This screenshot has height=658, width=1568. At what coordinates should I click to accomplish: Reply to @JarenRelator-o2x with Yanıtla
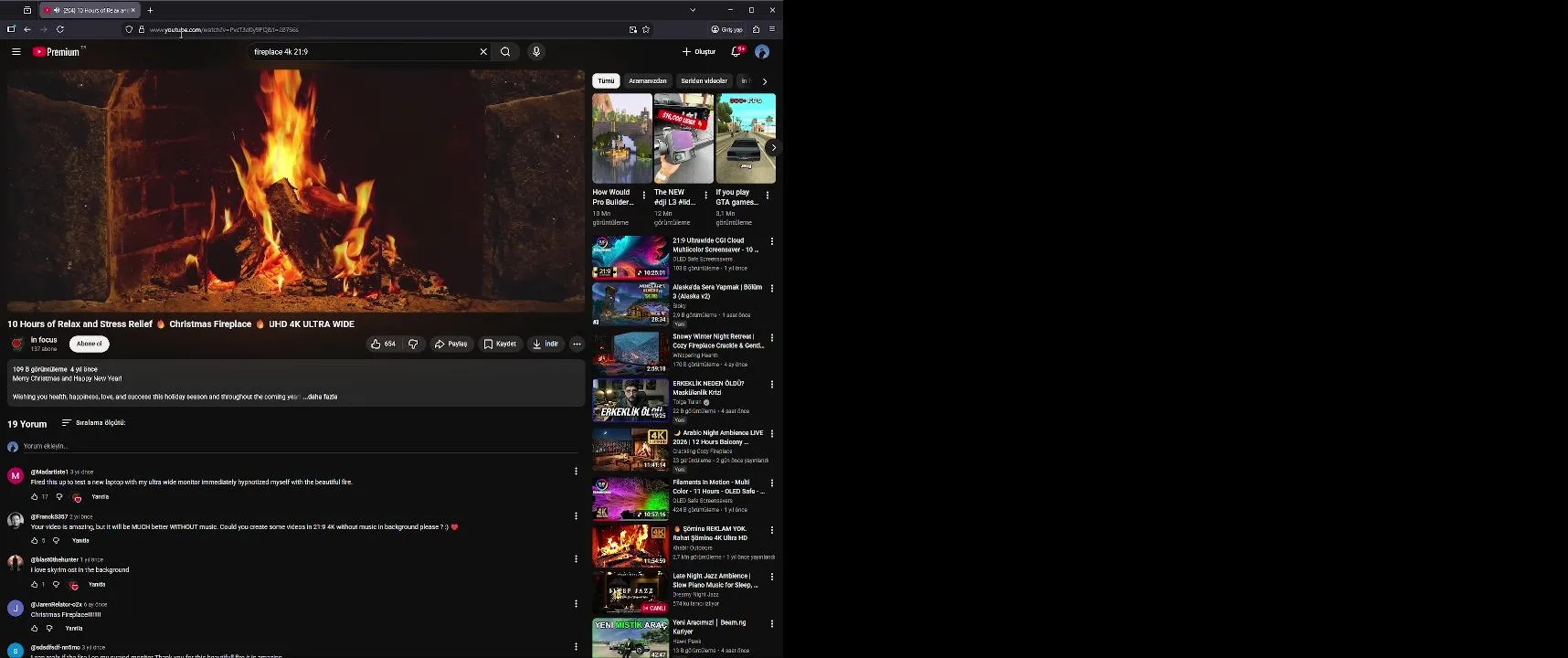(74, 629)
